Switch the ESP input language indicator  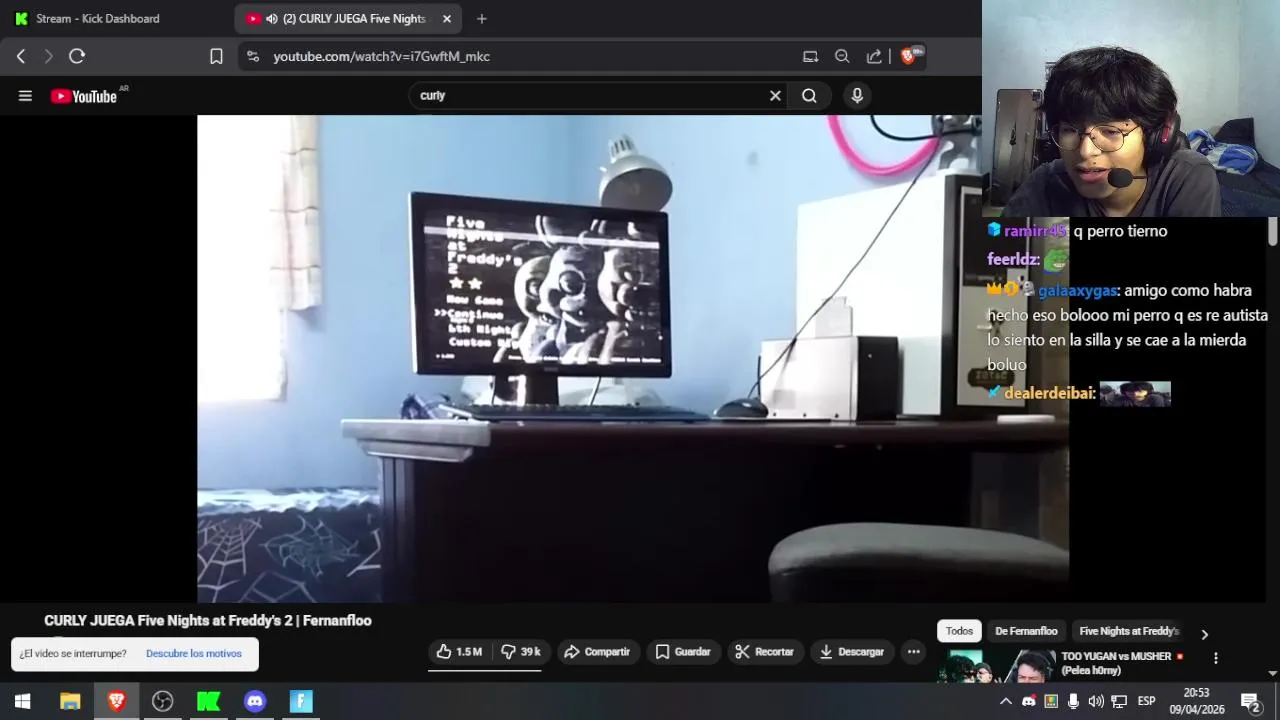[x=1147, y=701]
